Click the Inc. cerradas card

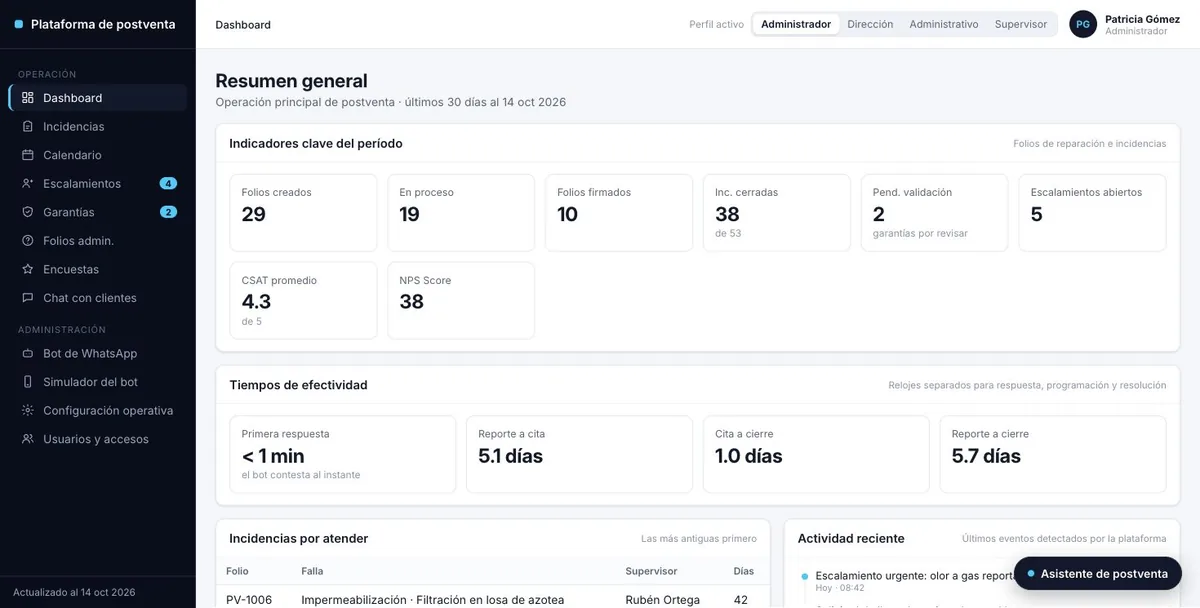[x=777, y=213]
